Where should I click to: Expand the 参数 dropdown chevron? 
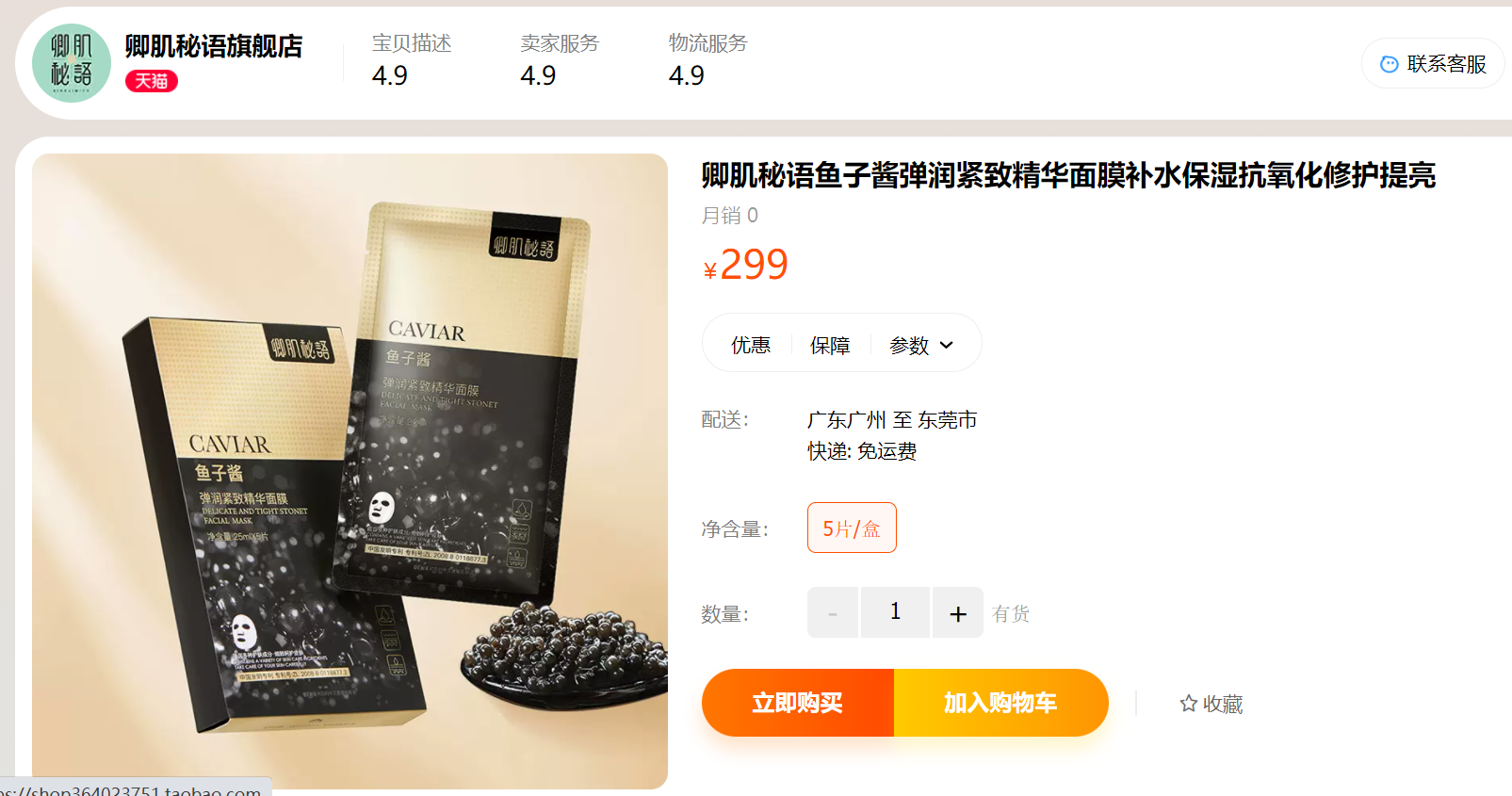point(947,345)
